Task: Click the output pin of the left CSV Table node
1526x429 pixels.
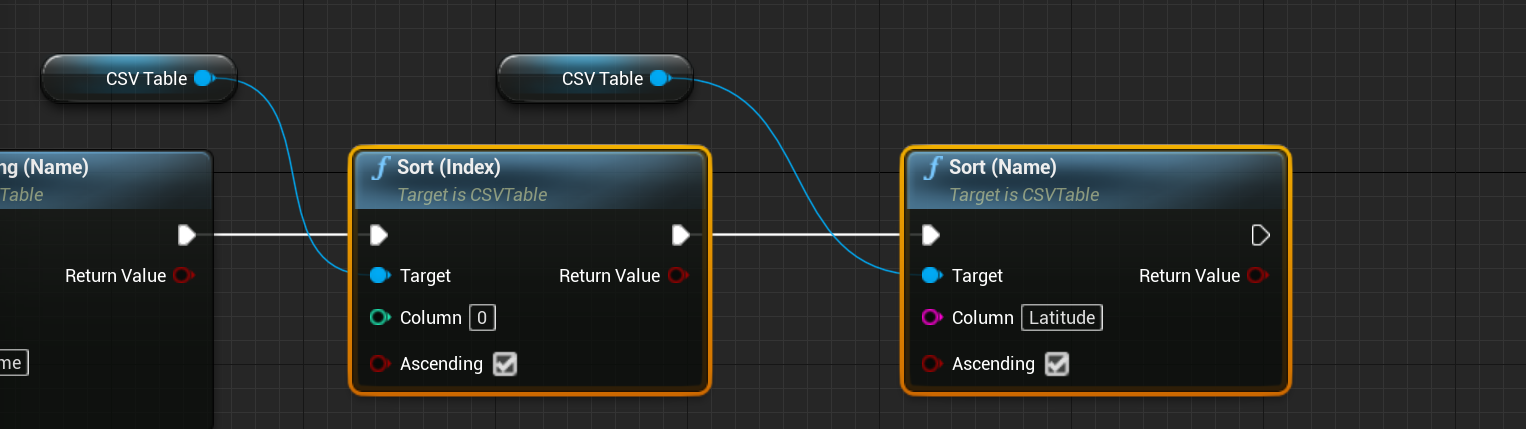Action: [x=203, y=78]
